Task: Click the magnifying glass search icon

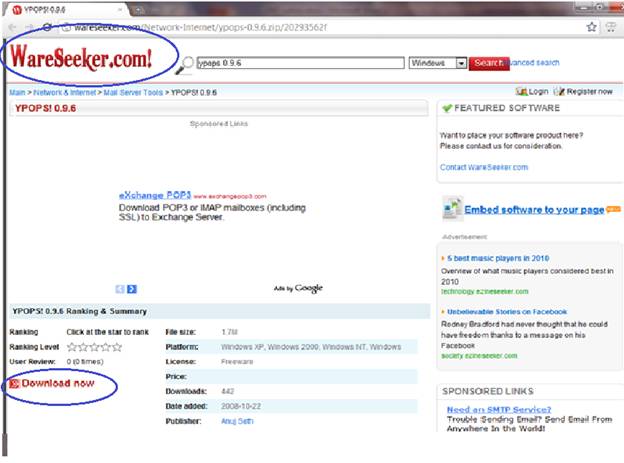Action: click(x=185, y=65)
